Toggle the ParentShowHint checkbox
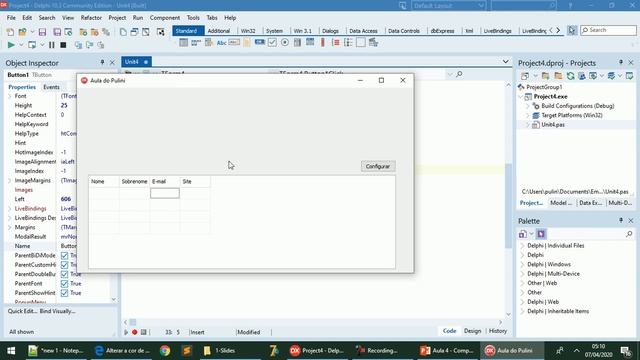The width and height of the screenshot is (640, 360). (64, 293)
